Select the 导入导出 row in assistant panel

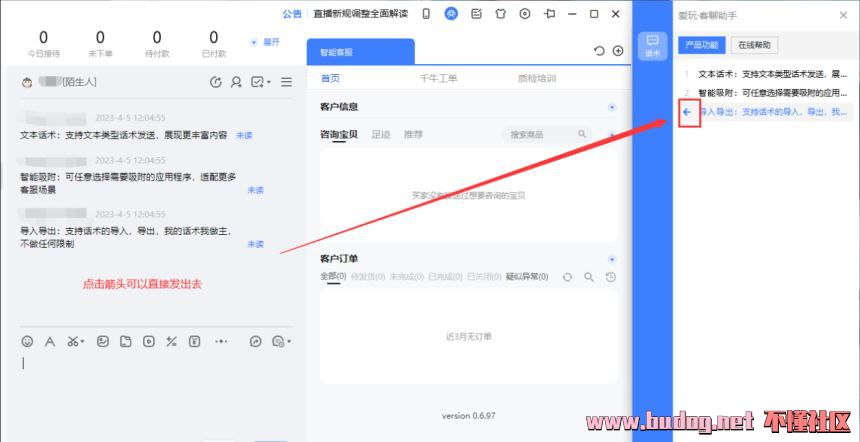765,112
